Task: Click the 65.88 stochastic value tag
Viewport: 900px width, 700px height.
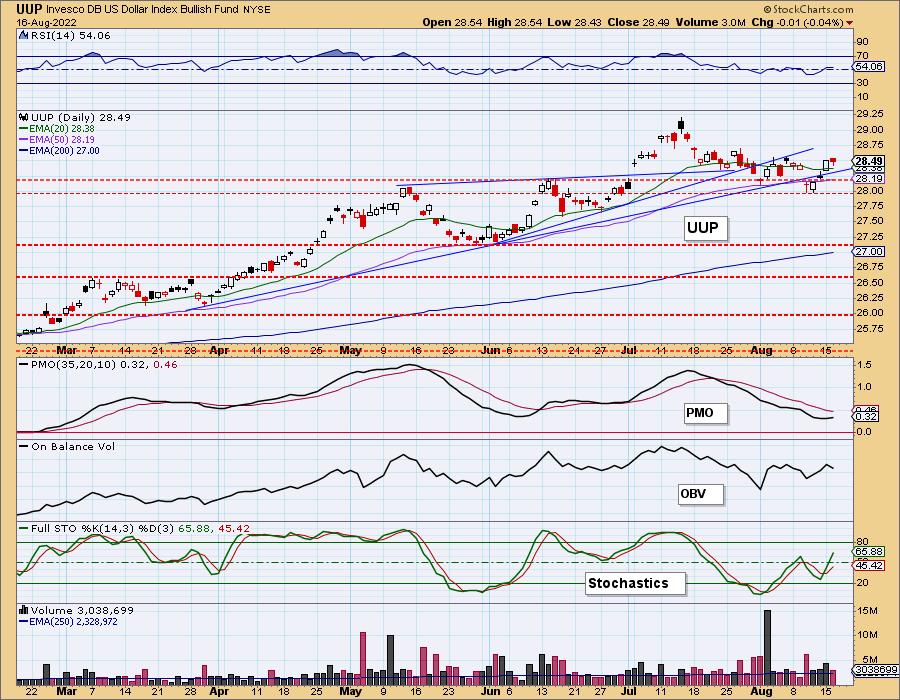Action: 868,551
